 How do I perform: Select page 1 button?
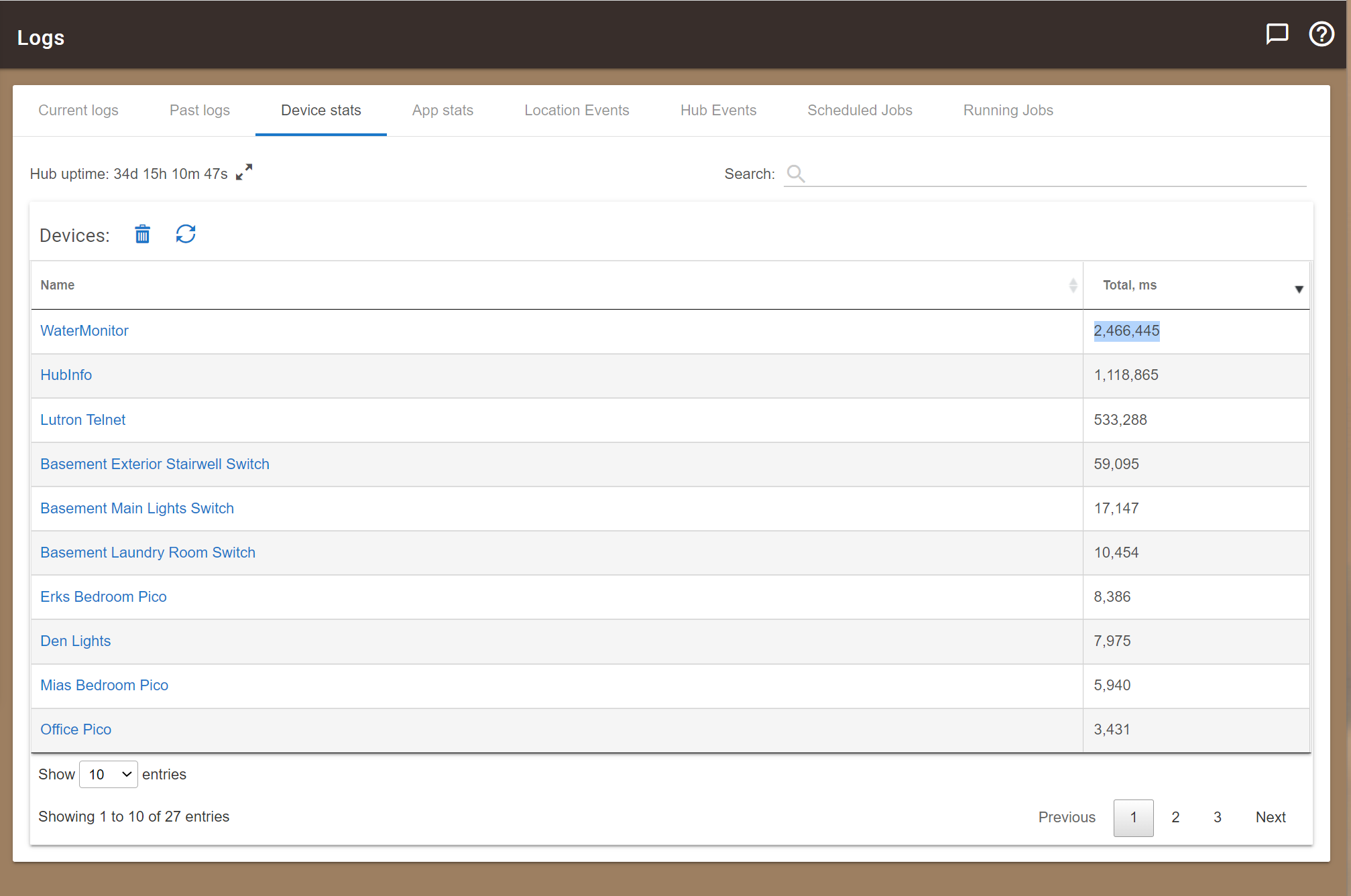[1134, 818]
